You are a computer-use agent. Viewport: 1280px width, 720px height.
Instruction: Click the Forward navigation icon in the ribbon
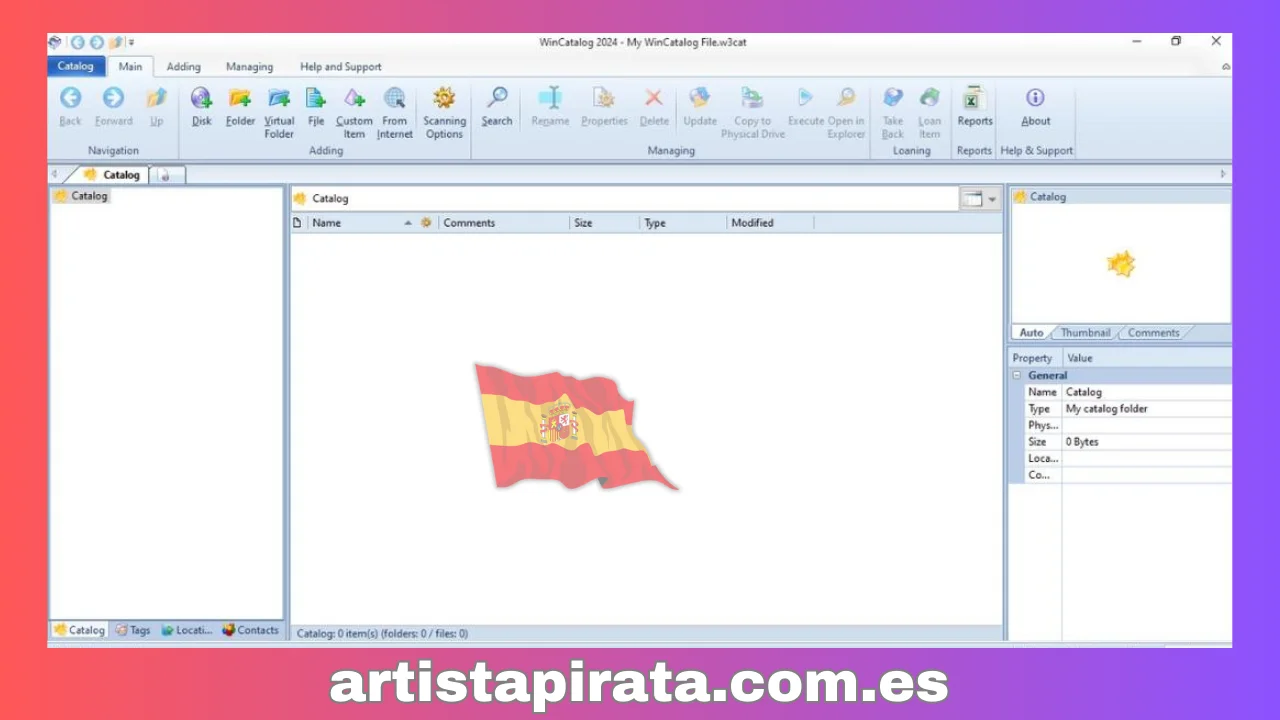tap(113, 98)
